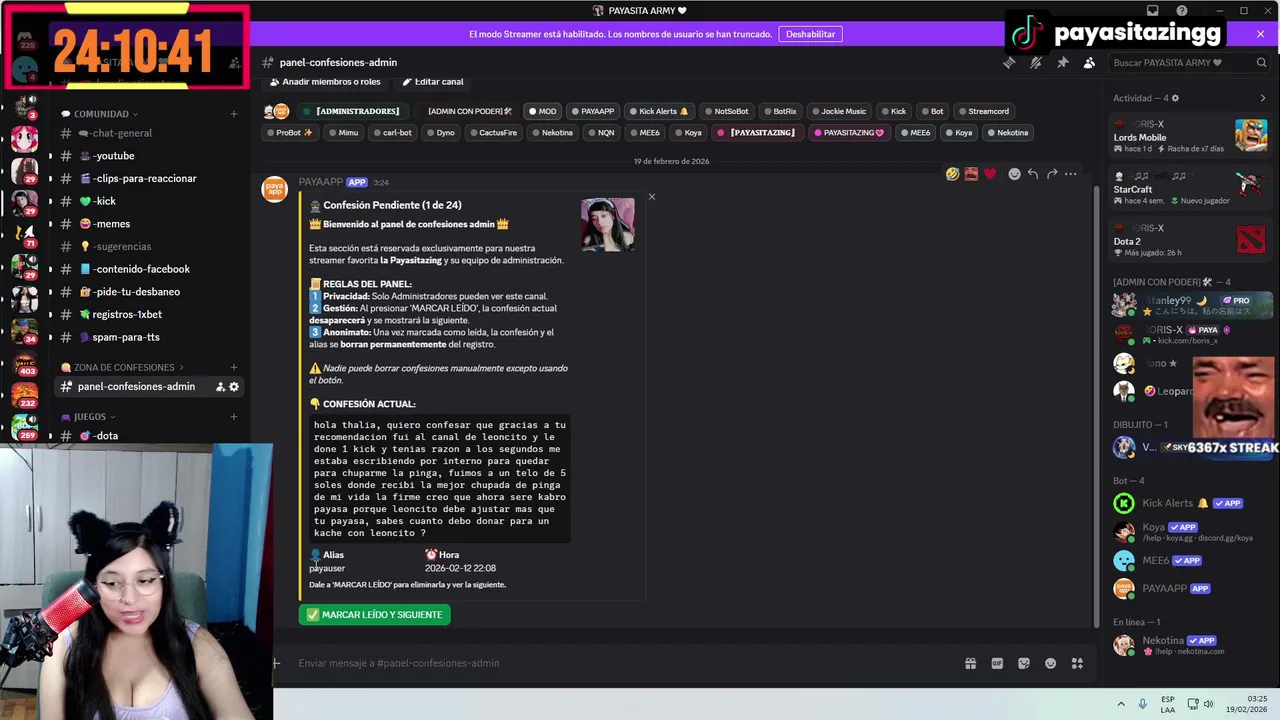Toggle channel notification mute bell

(1036, 62)
